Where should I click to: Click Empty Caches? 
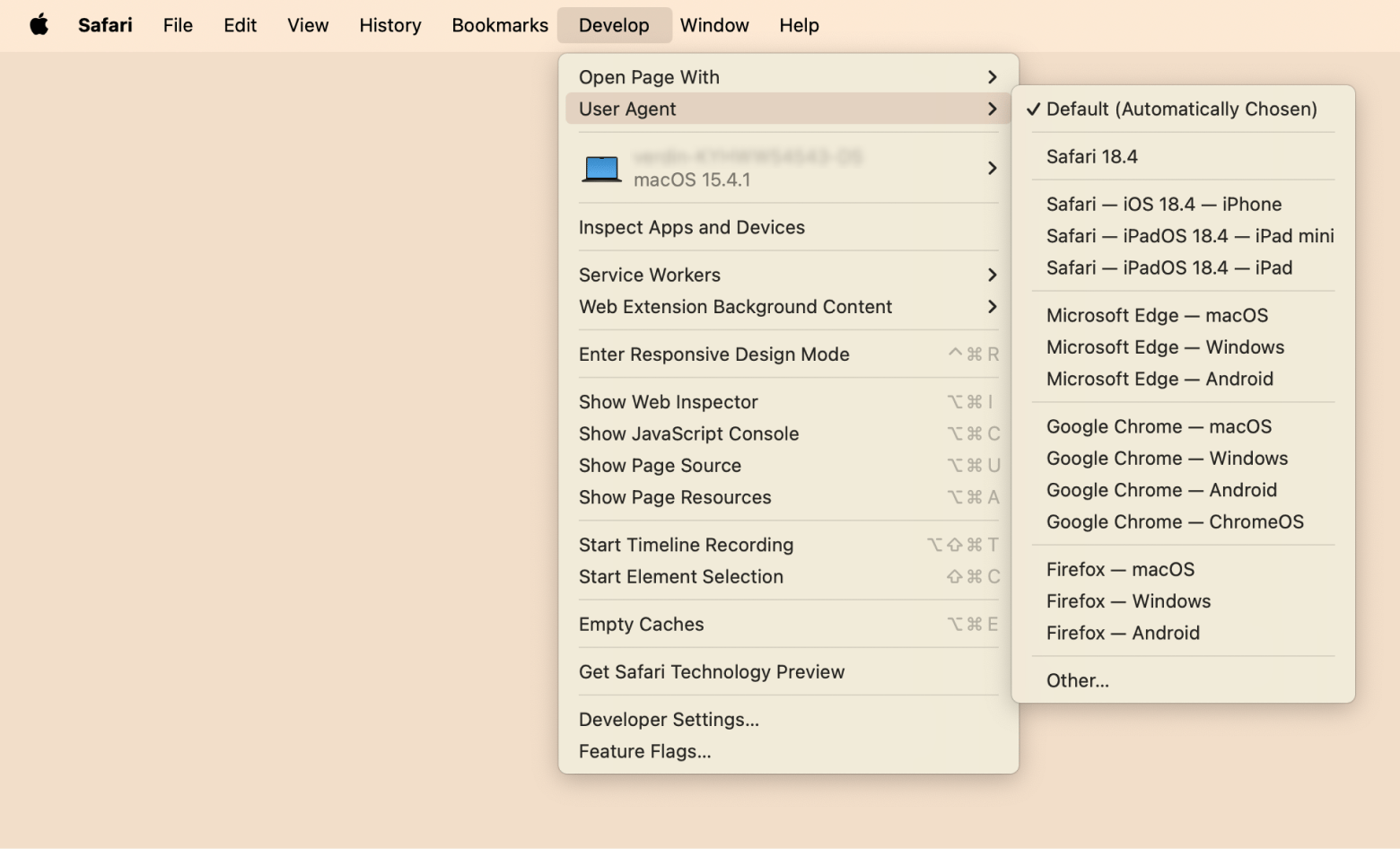click(641, 625)
